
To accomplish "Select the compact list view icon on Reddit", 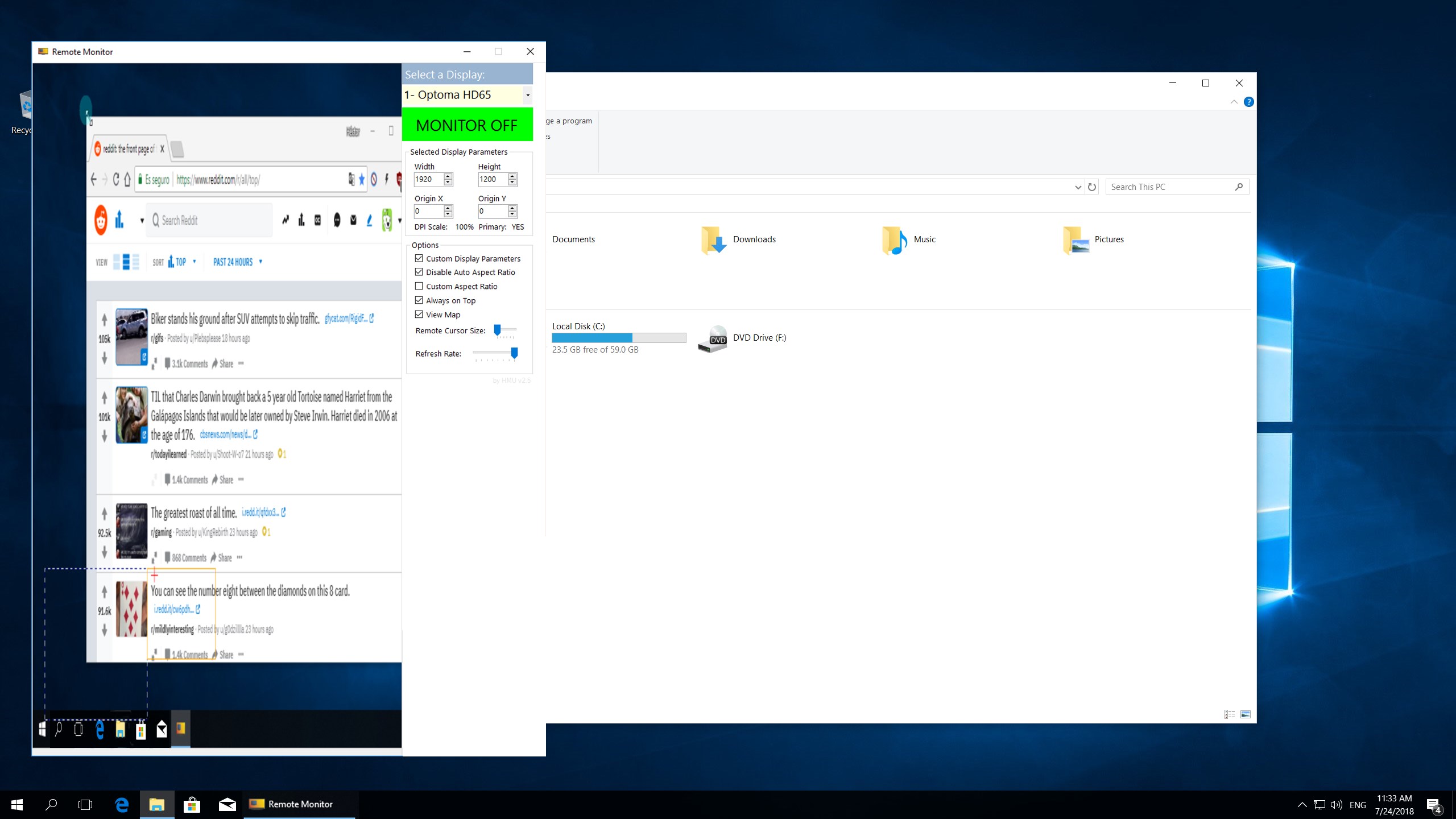I will [135, 262].
